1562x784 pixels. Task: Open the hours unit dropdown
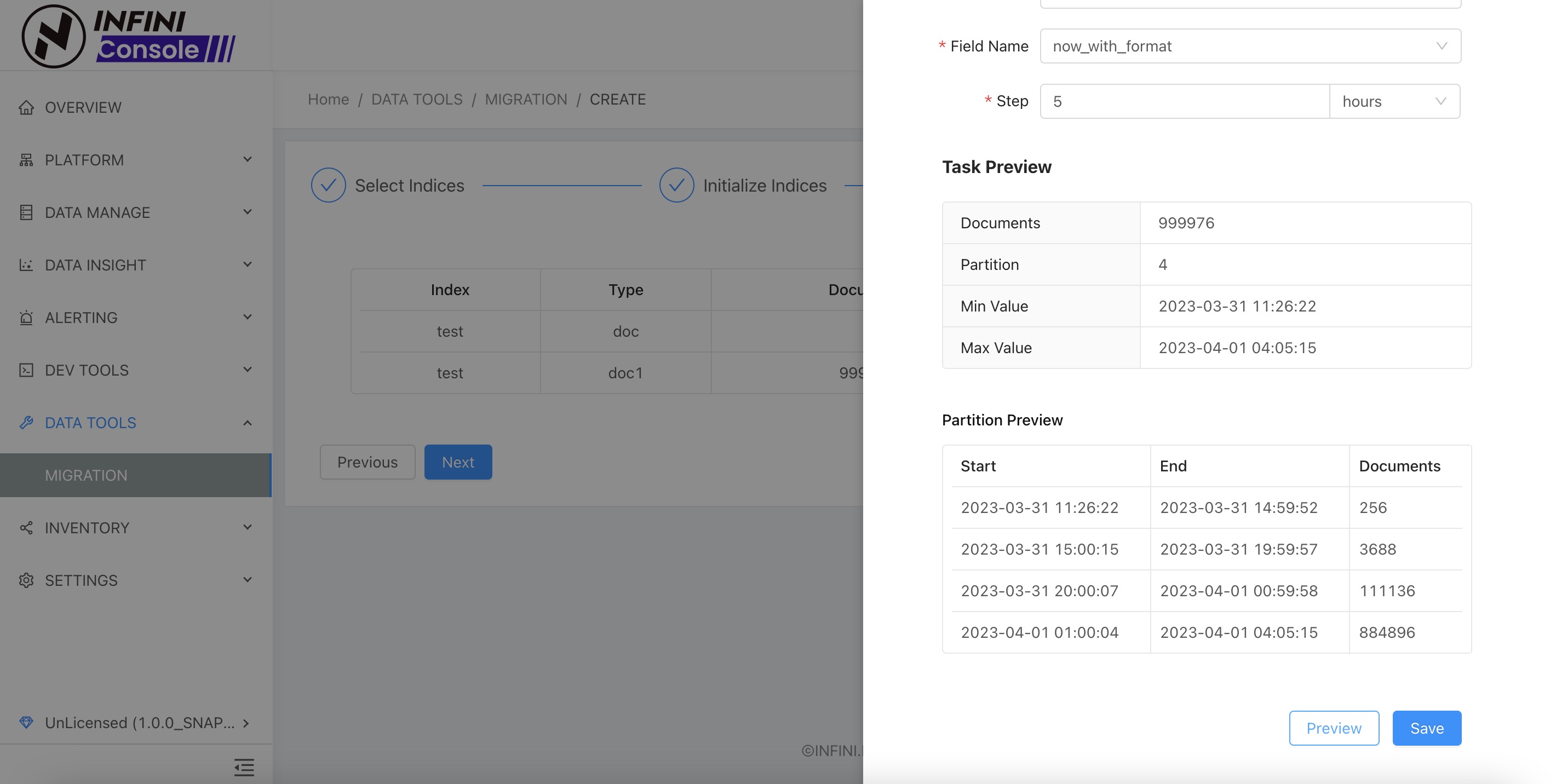click(x=1394, y=101)
